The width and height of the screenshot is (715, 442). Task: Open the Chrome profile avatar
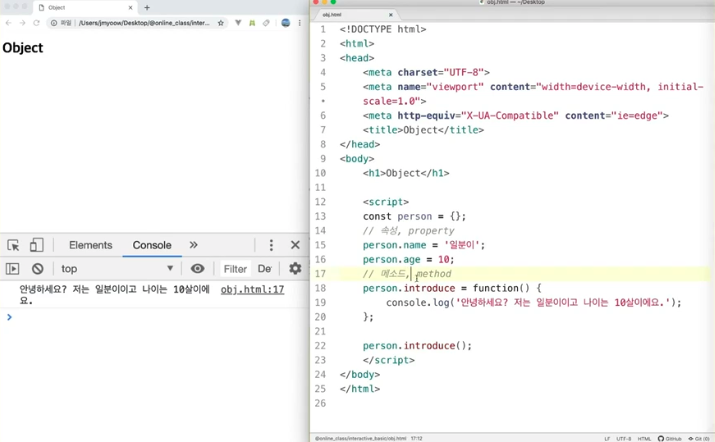(x=285, y=23)
